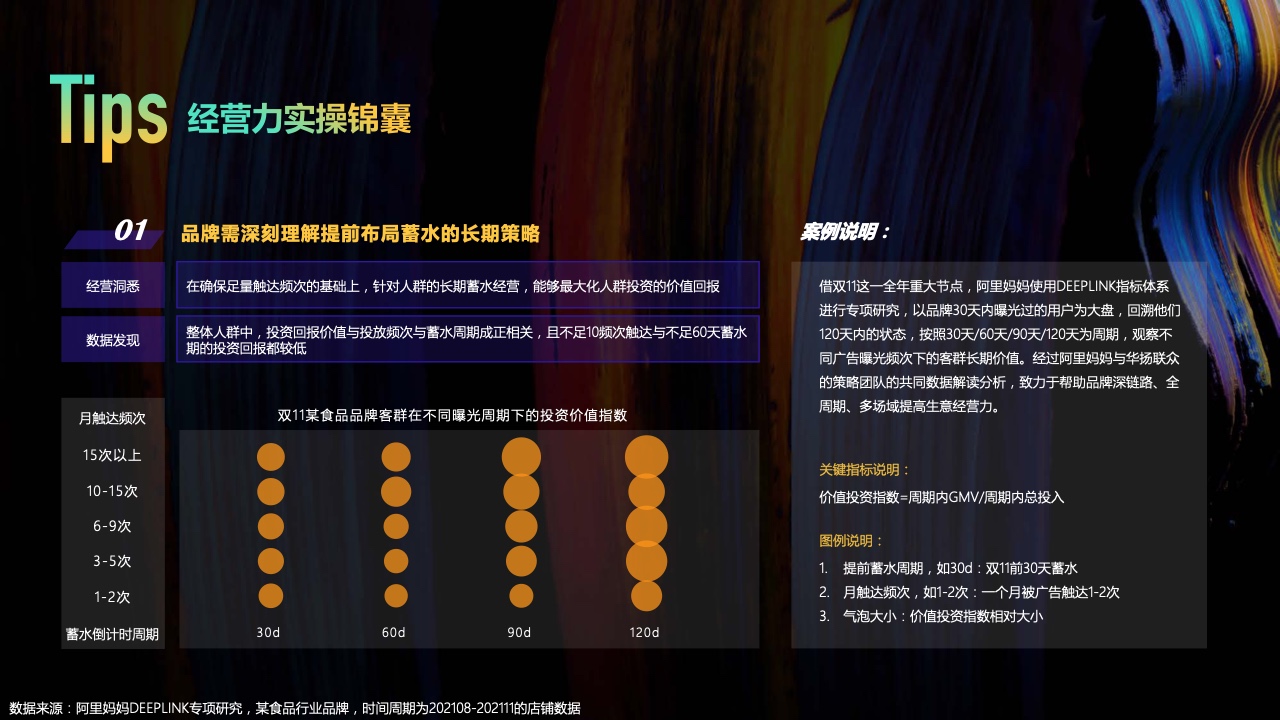1280x720 pixels.
Task: Select the insight text starting "在确保足量触达频次"
Action: pos(453,286)
